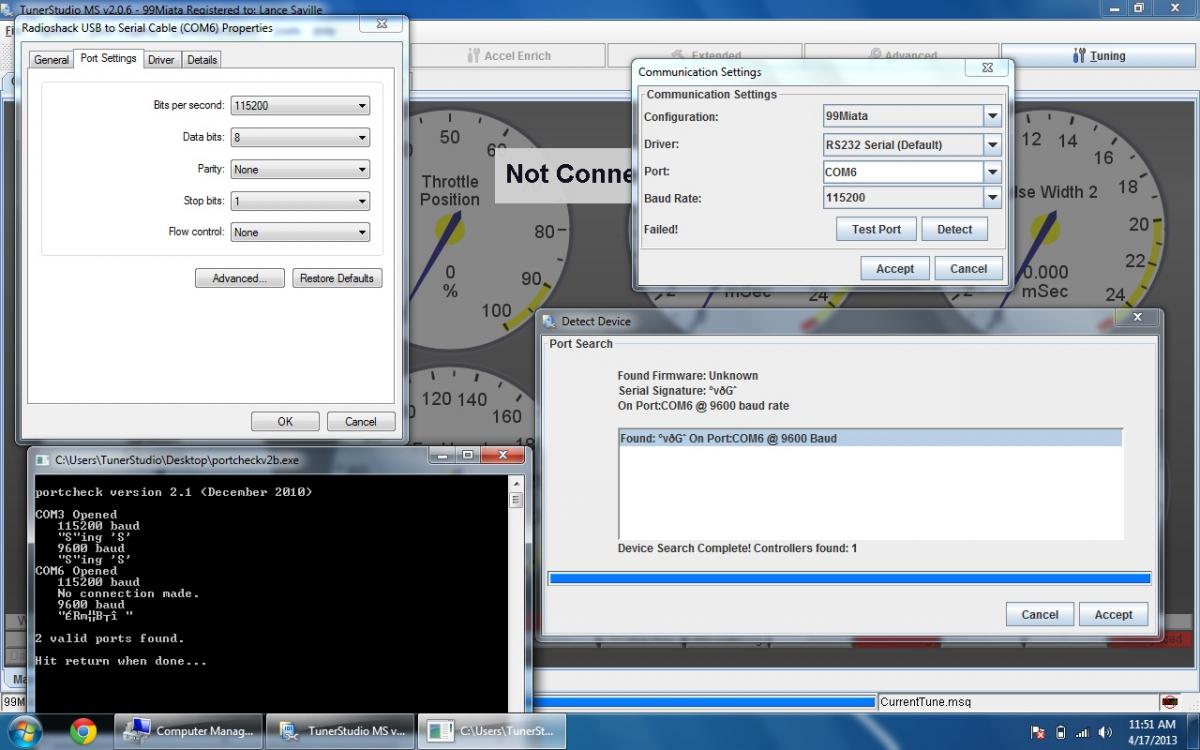The image size is (1200, 750).
Task: Open the Tuning toolbar menu
Action: point(1098,56)
